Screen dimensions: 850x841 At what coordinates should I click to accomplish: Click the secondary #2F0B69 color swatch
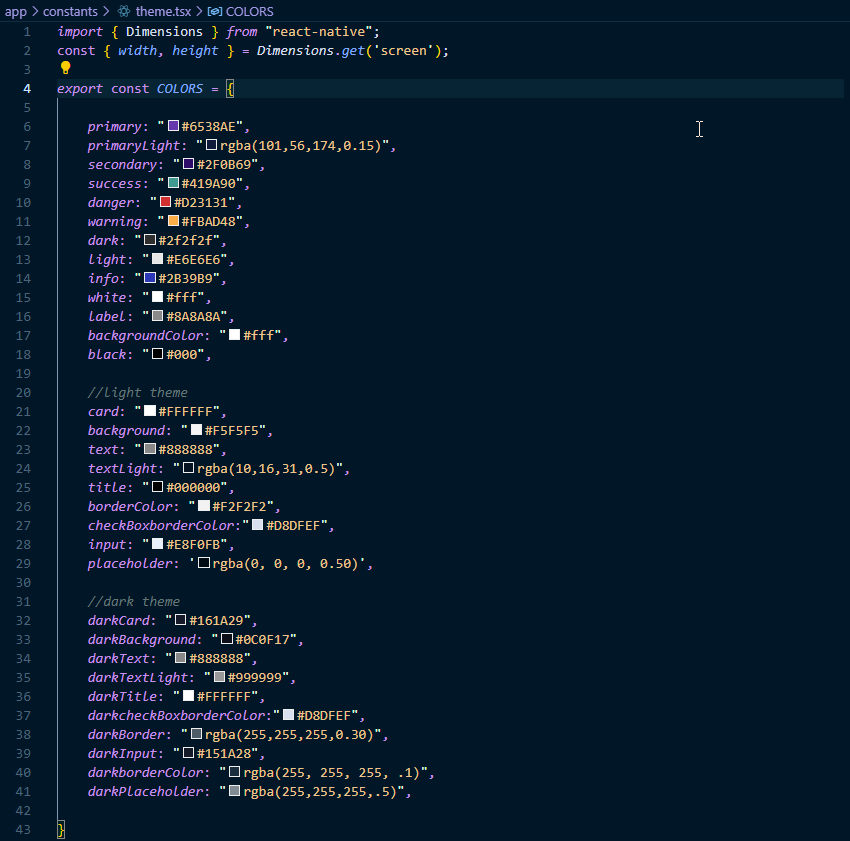pyautogui.click(x=189, y=165)
